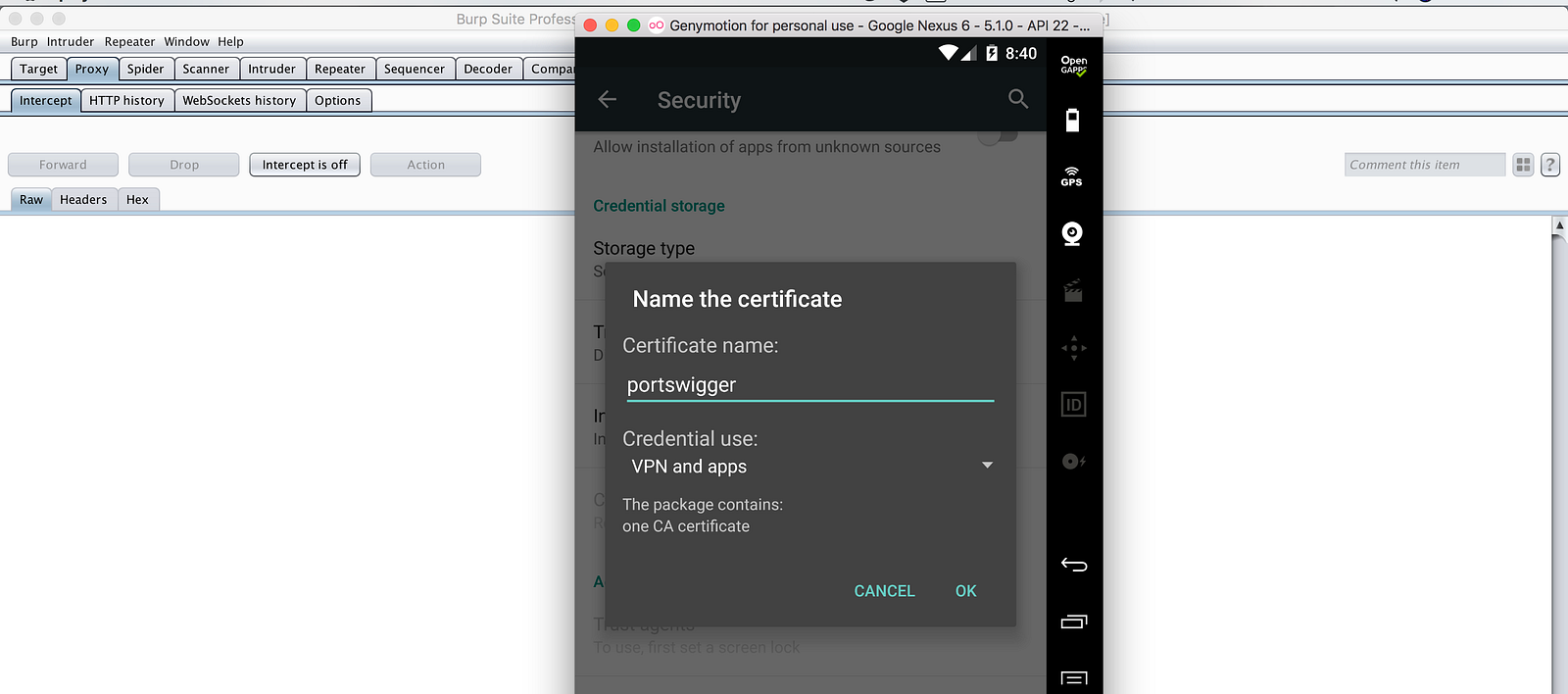
Task: Click the Wi-Fi icon in Android status bar
Action: [x=948, y=53]
